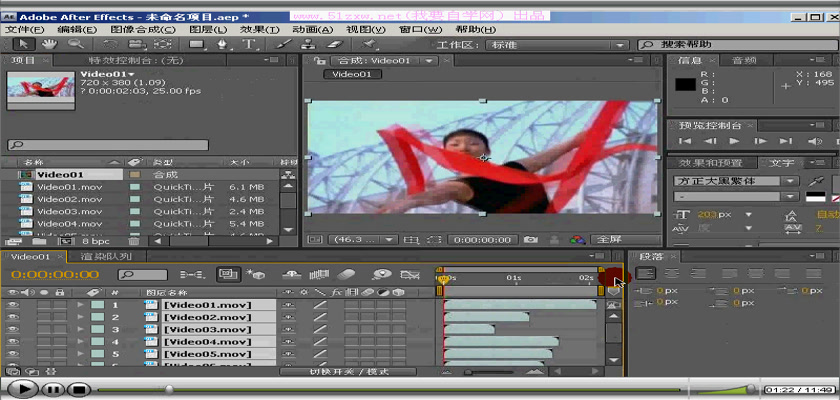Click the motion blur enable icon in timeline
The width and height of the screenshot is (840, 400).
(347, 275)
